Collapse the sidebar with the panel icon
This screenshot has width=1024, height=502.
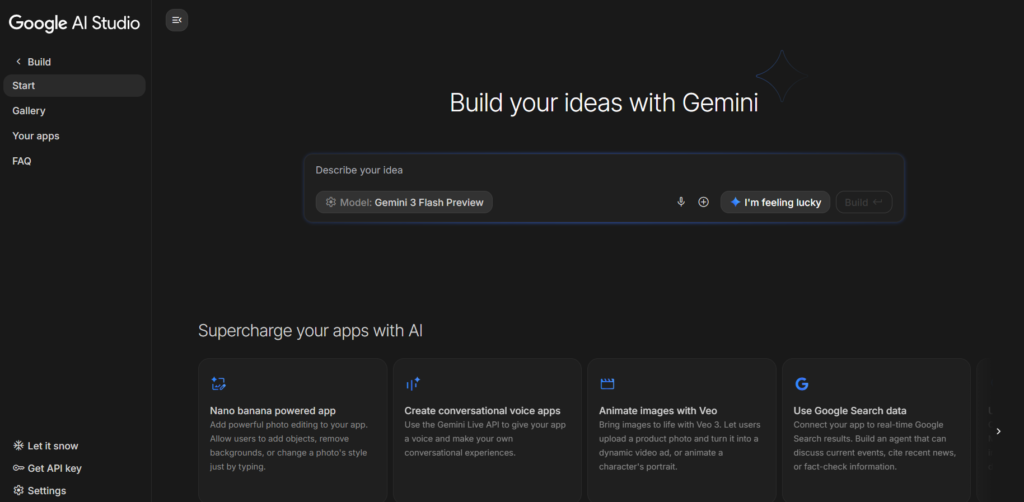tap(177, 20)
